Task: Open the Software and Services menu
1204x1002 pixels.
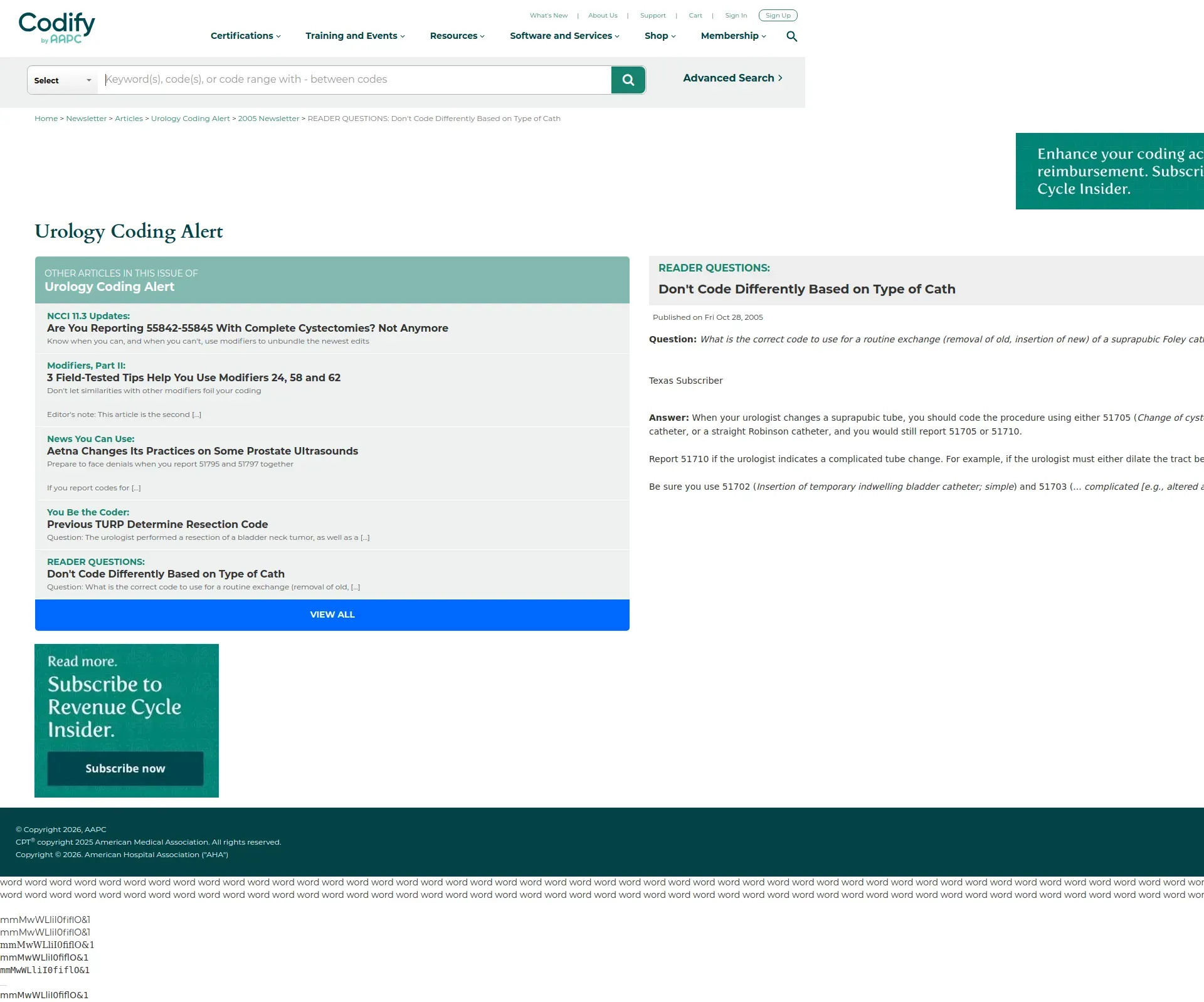Action: click(564, 36)
